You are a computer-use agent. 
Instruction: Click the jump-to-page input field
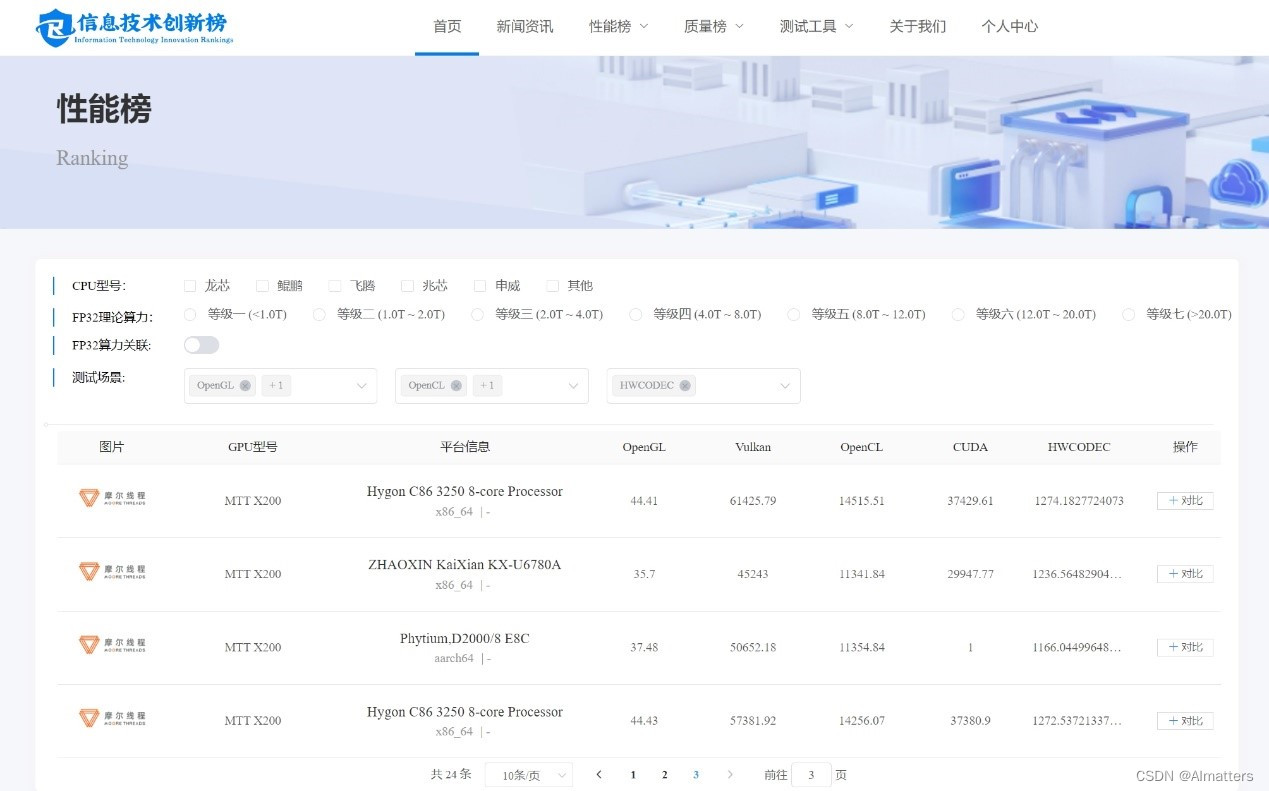(x=811, y=775)
